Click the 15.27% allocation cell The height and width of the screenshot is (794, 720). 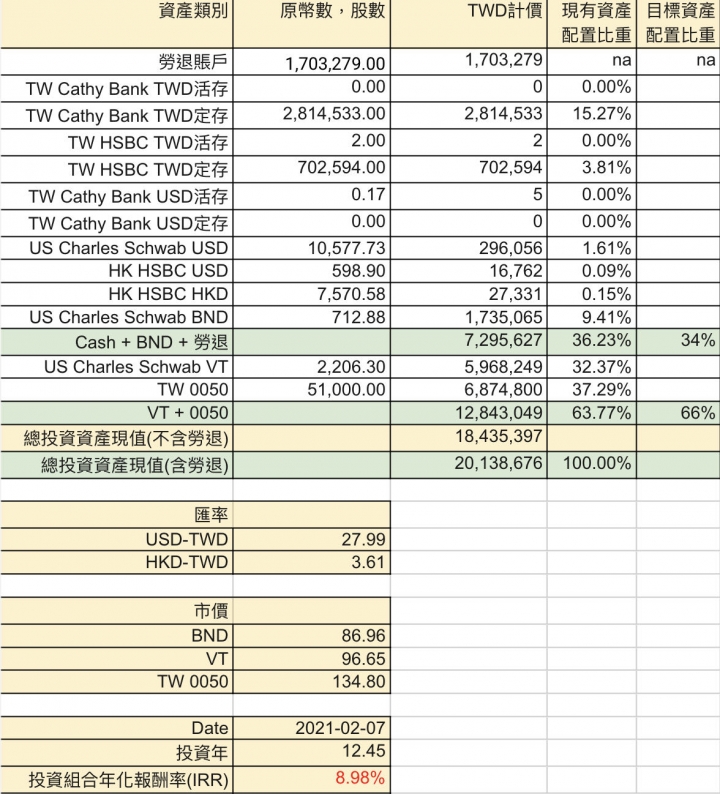point(592,115)
